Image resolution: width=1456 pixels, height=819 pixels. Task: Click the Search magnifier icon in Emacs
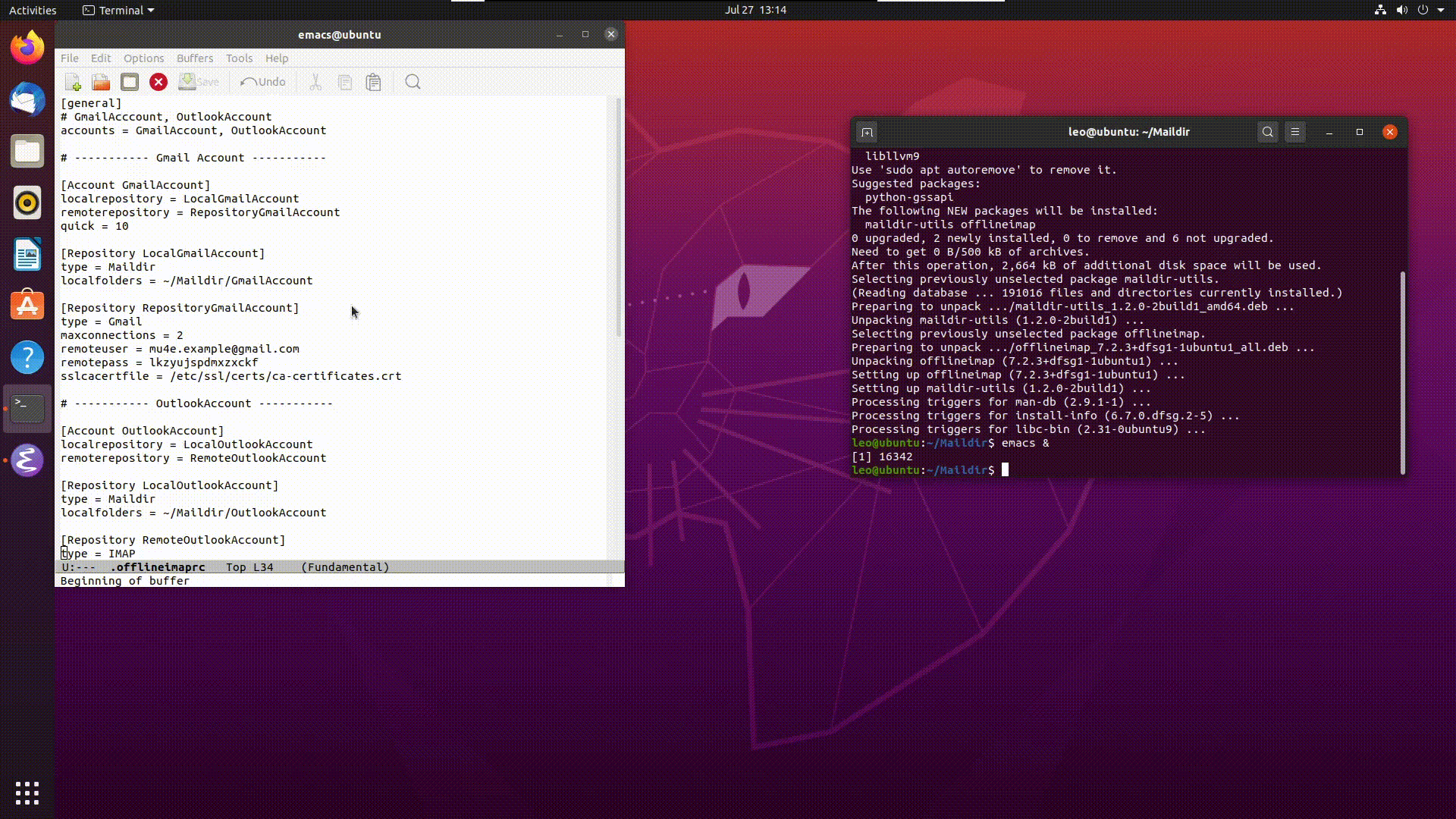coord(413,82)
